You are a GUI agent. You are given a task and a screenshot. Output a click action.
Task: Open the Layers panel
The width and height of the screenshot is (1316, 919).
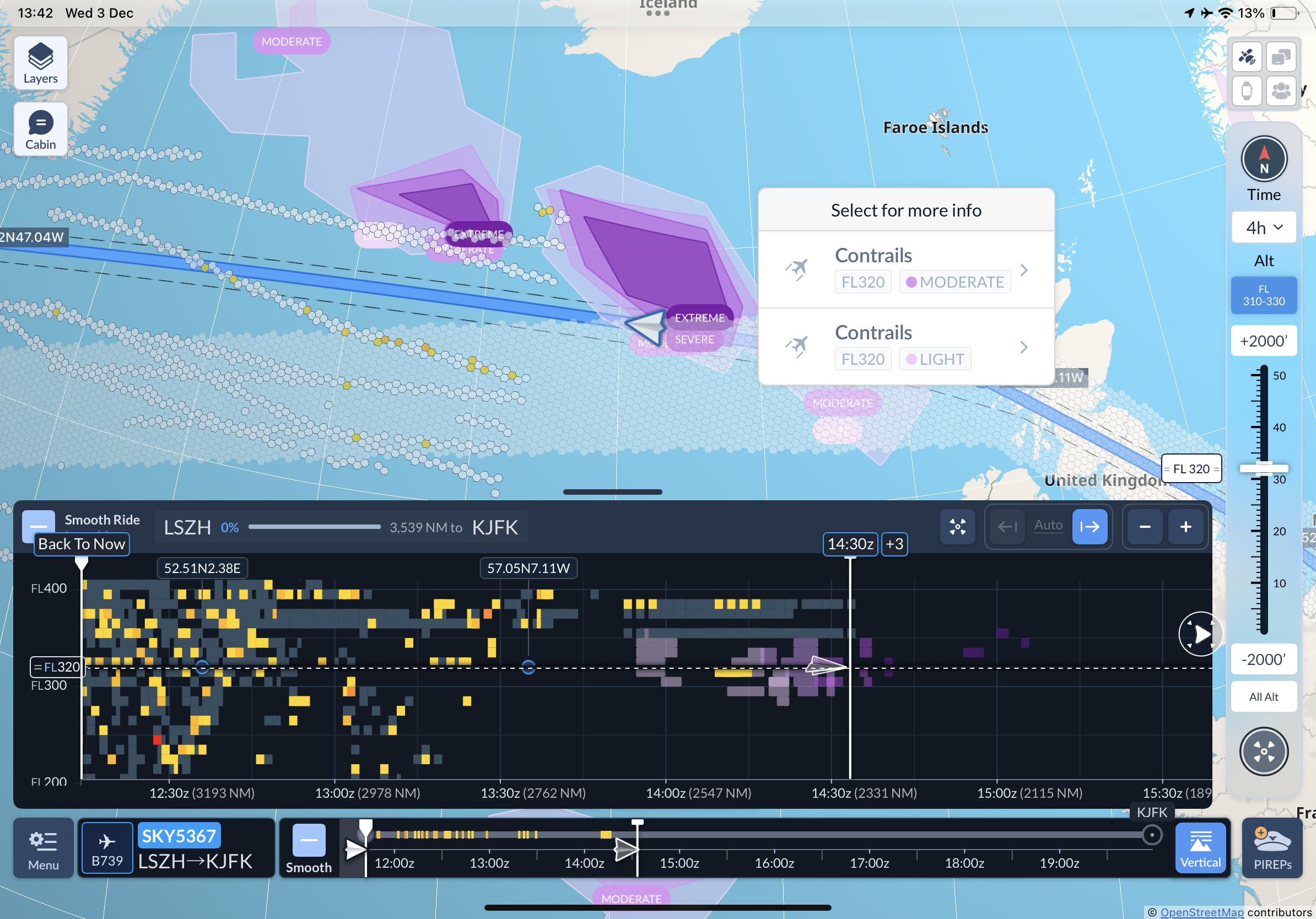[40, 63]
